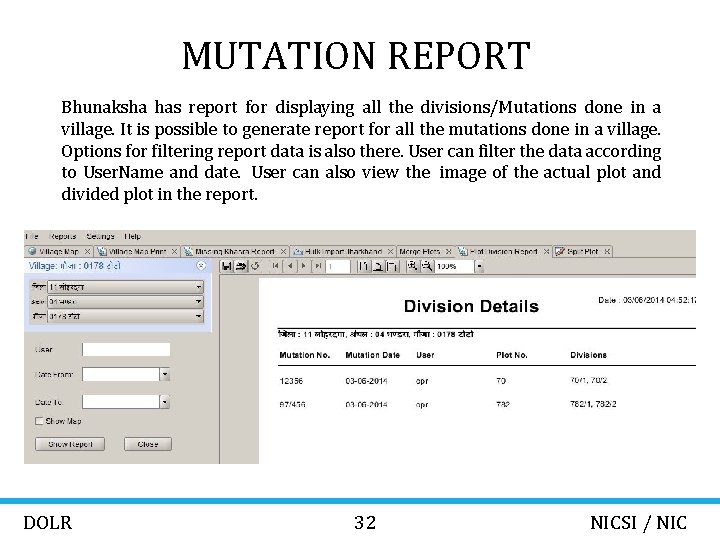
Task: Open the Reports menu
Action: [x=62, y=236]
